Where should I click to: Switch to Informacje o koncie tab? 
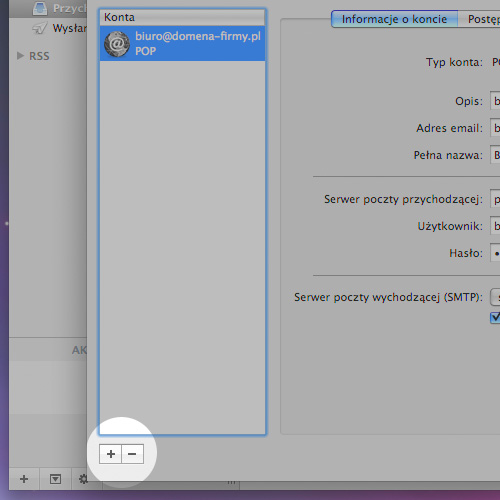(394, 19)
